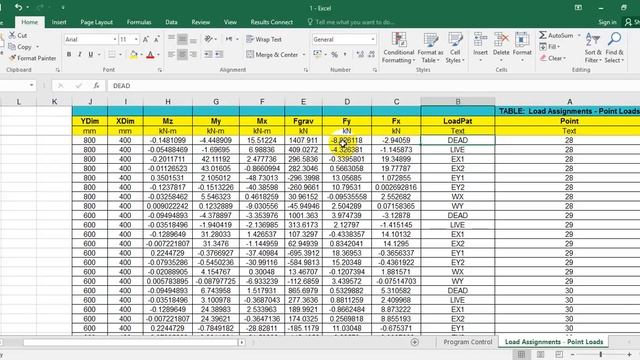Select the Program Control sheet tab
Screen dimensions: 640x360
468,342
